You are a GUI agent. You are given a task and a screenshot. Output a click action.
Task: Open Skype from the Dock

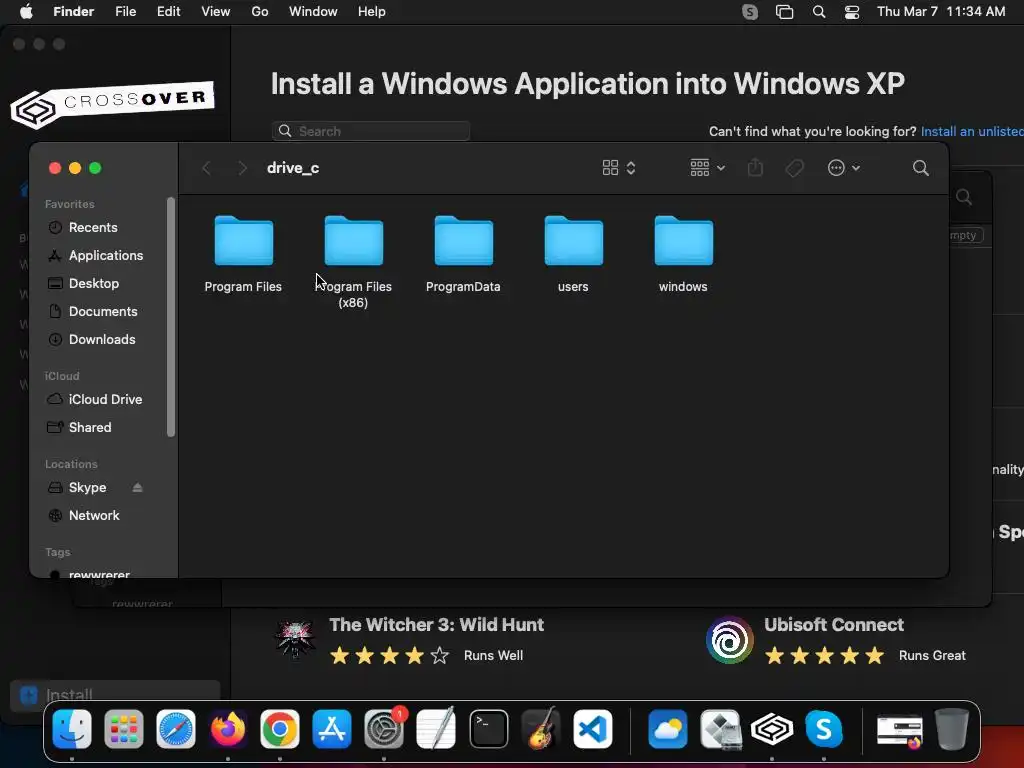824,729
